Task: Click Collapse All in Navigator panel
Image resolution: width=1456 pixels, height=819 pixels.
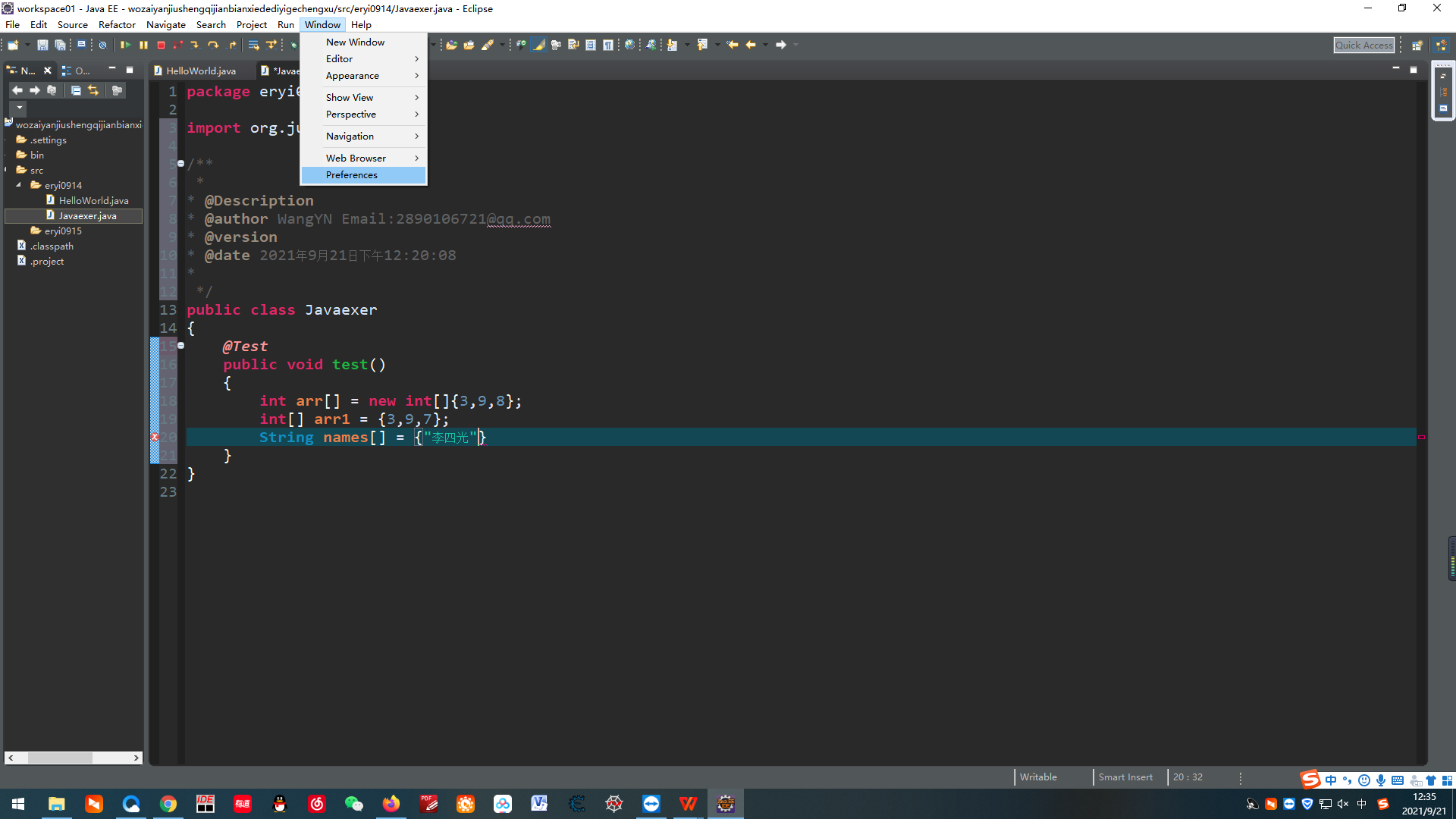Action: point(76,90)
